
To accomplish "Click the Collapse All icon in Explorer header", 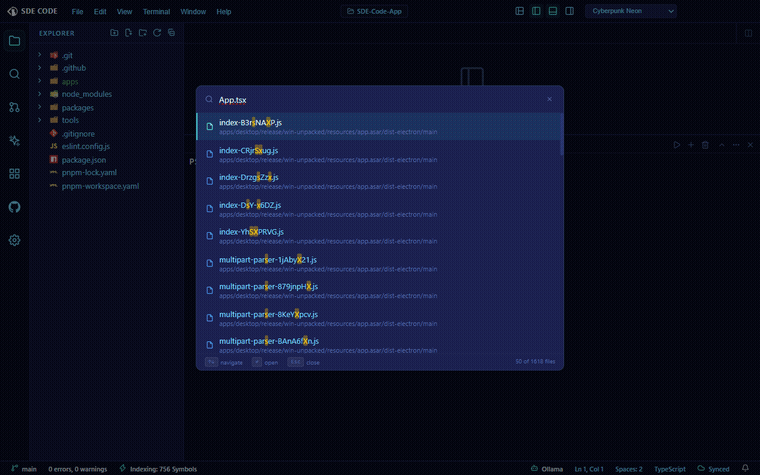I will click(x=172, y=32).
